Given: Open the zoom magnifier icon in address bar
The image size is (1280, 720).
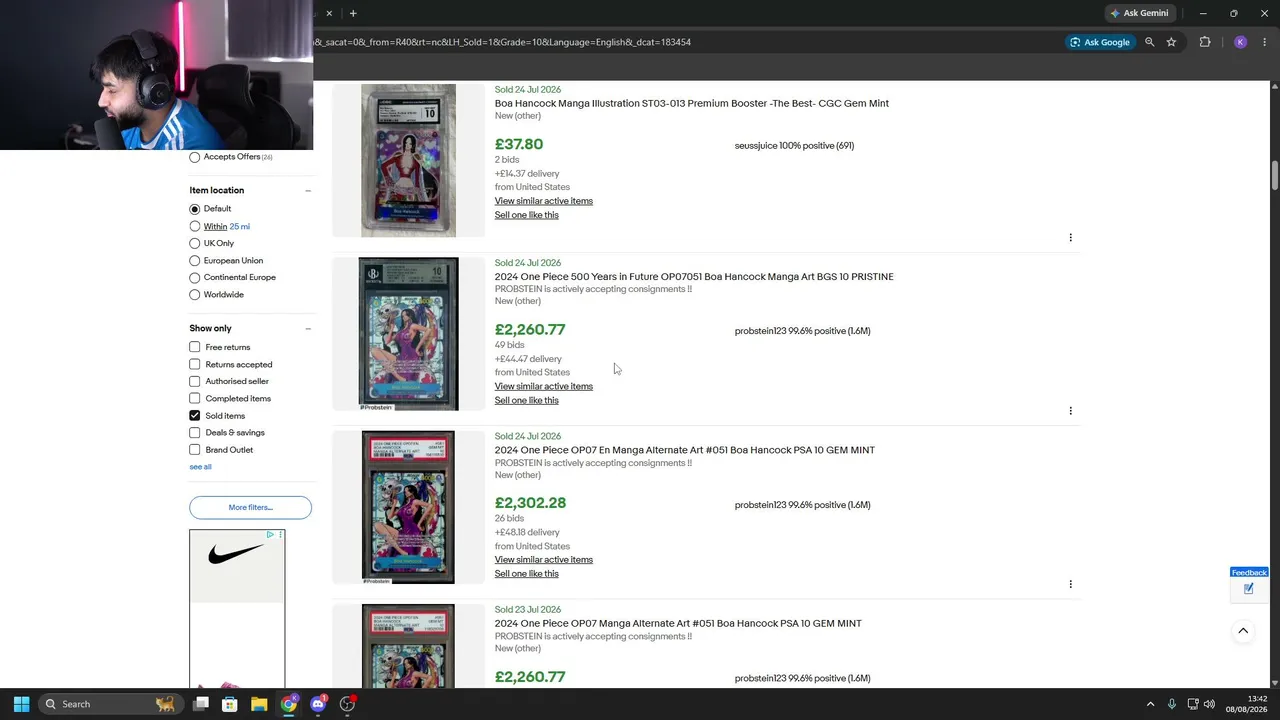Looking at the screenshot, I should [x=1150, y=42].
